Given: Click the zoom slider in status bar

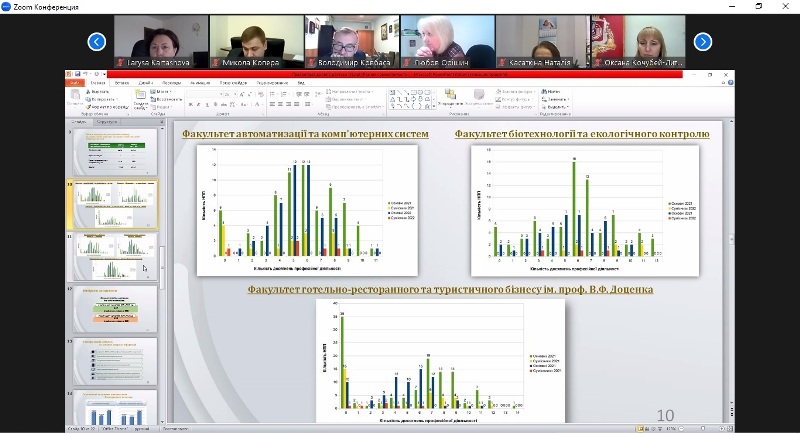Looking at the screenshot, I should [702, 429].
